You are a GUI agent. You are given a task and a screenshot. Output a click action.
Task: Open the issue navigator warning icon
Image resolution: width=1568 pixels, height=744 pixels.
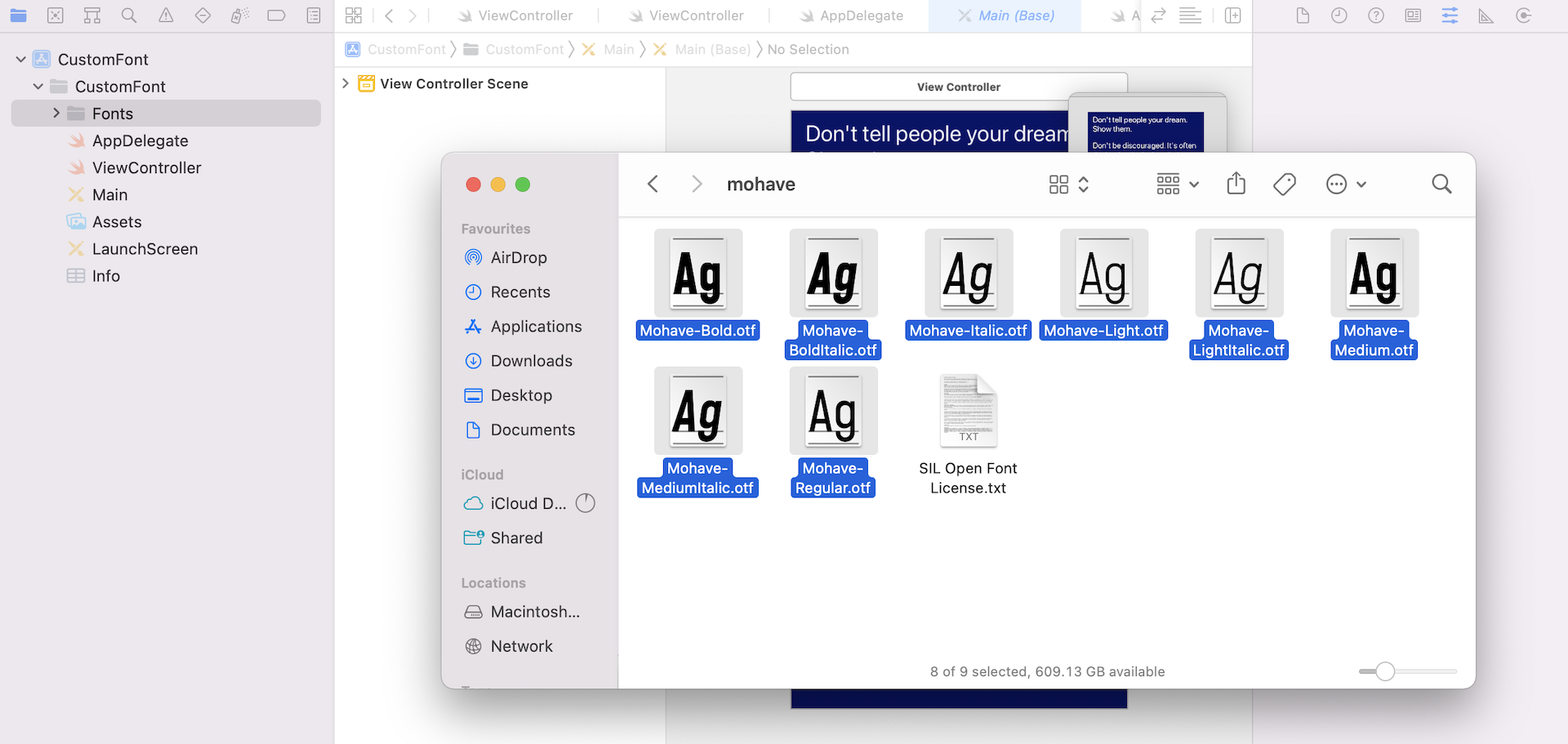click(166, 16)
